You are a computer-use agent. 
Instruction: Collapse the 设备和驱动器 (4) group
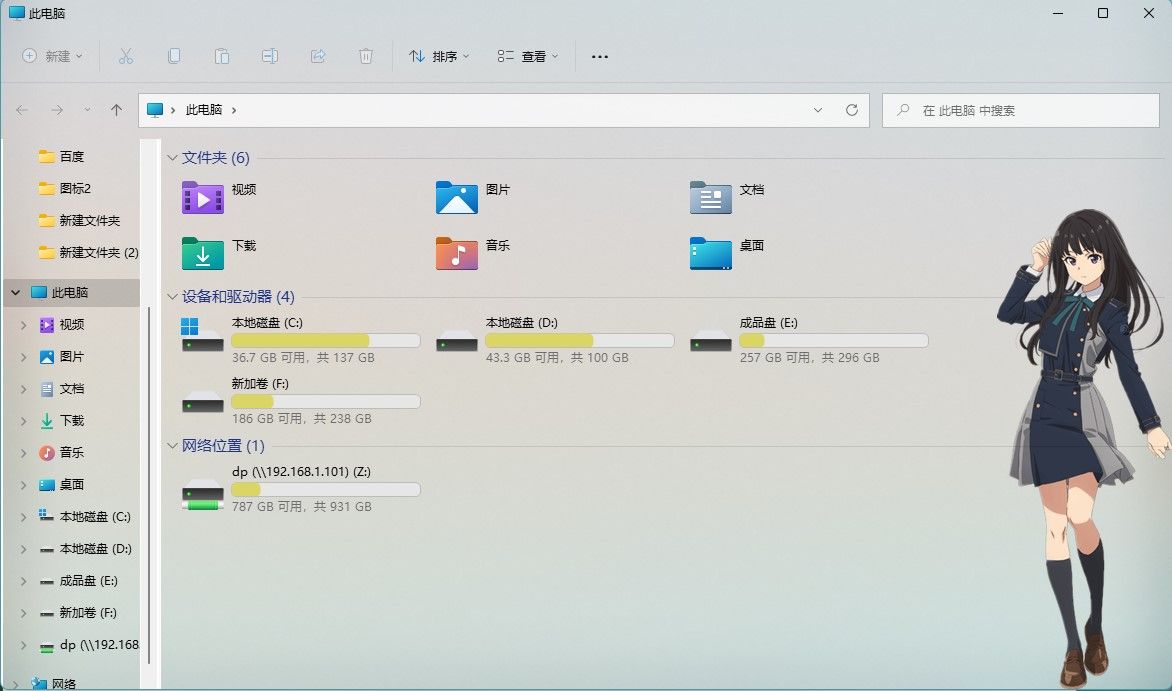pyautogui.click(x=172, y=297)
